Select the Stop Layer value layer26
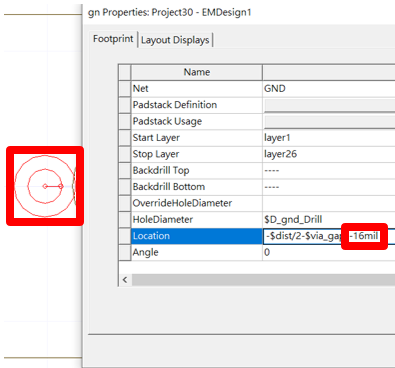The height and width of the screenshot is (368, 395). 329,154
